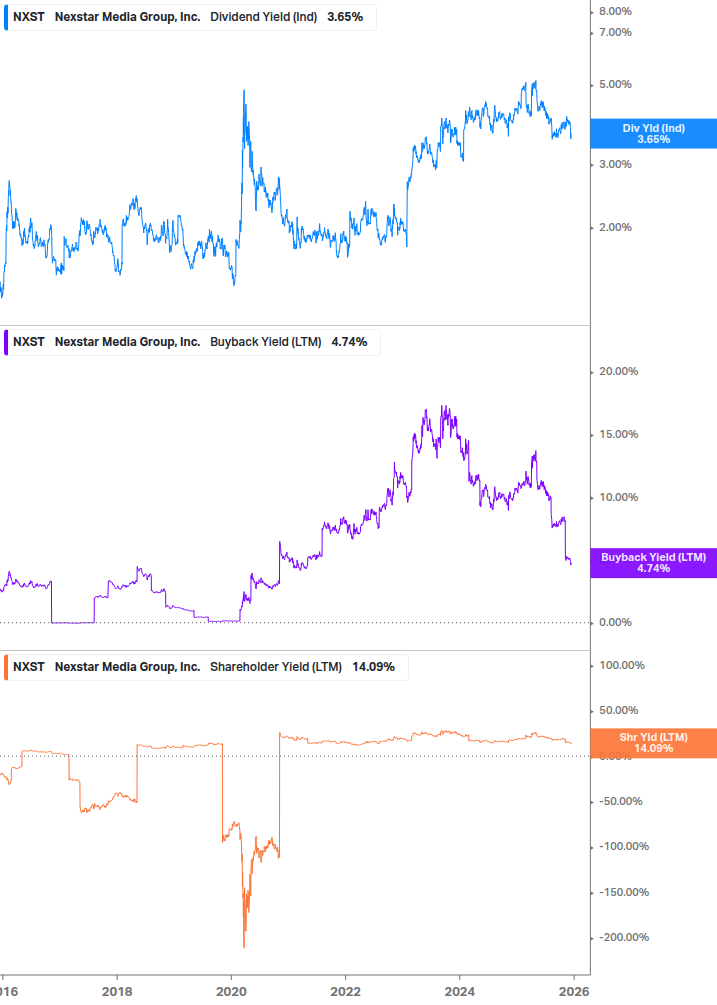
Task: Click the orange color bar of the shareholder yield legend
Action: (6, 667)
